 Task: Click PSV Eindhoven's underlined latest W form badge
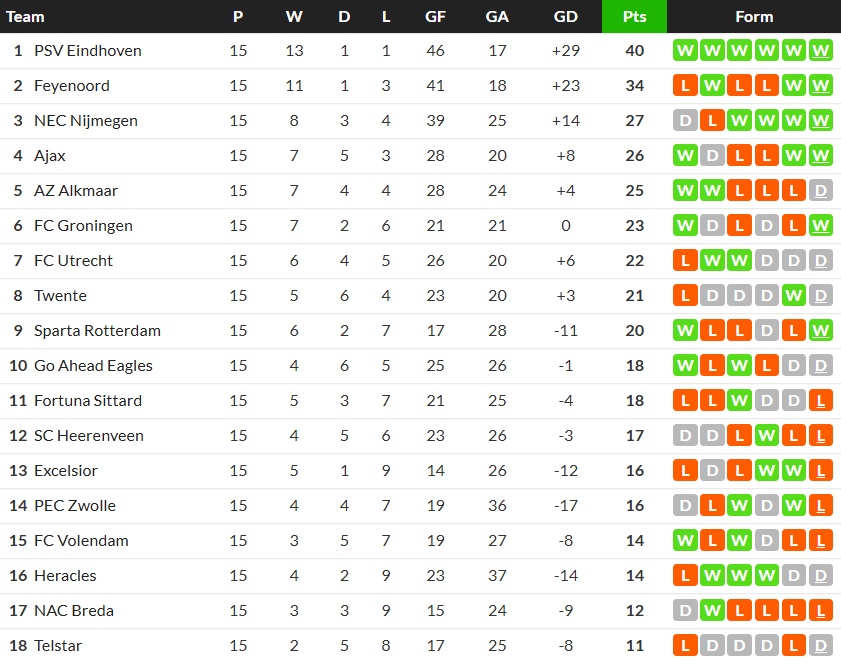[x=820, y=51]
